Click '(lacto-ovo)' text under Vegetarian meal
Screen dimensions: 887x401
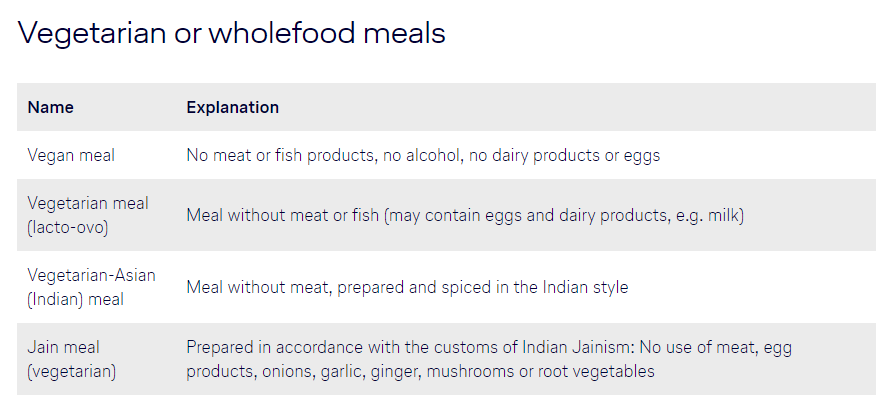point(67,227)
